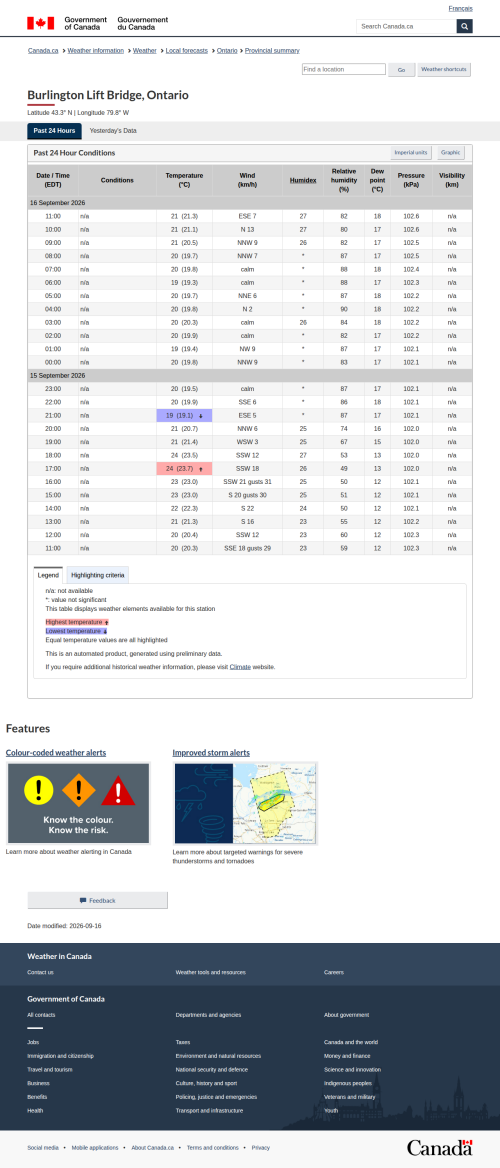500x1168 pixels.
Task: Open Environment and natural resources link
Action: (x=218, y=1056)
